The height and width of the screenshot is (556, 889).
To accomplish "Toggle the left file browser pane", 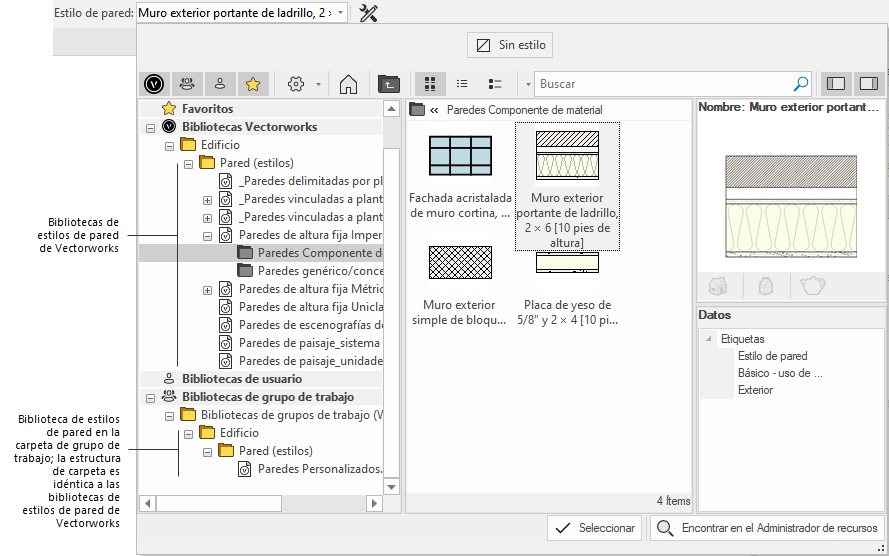I will point(836,84).
